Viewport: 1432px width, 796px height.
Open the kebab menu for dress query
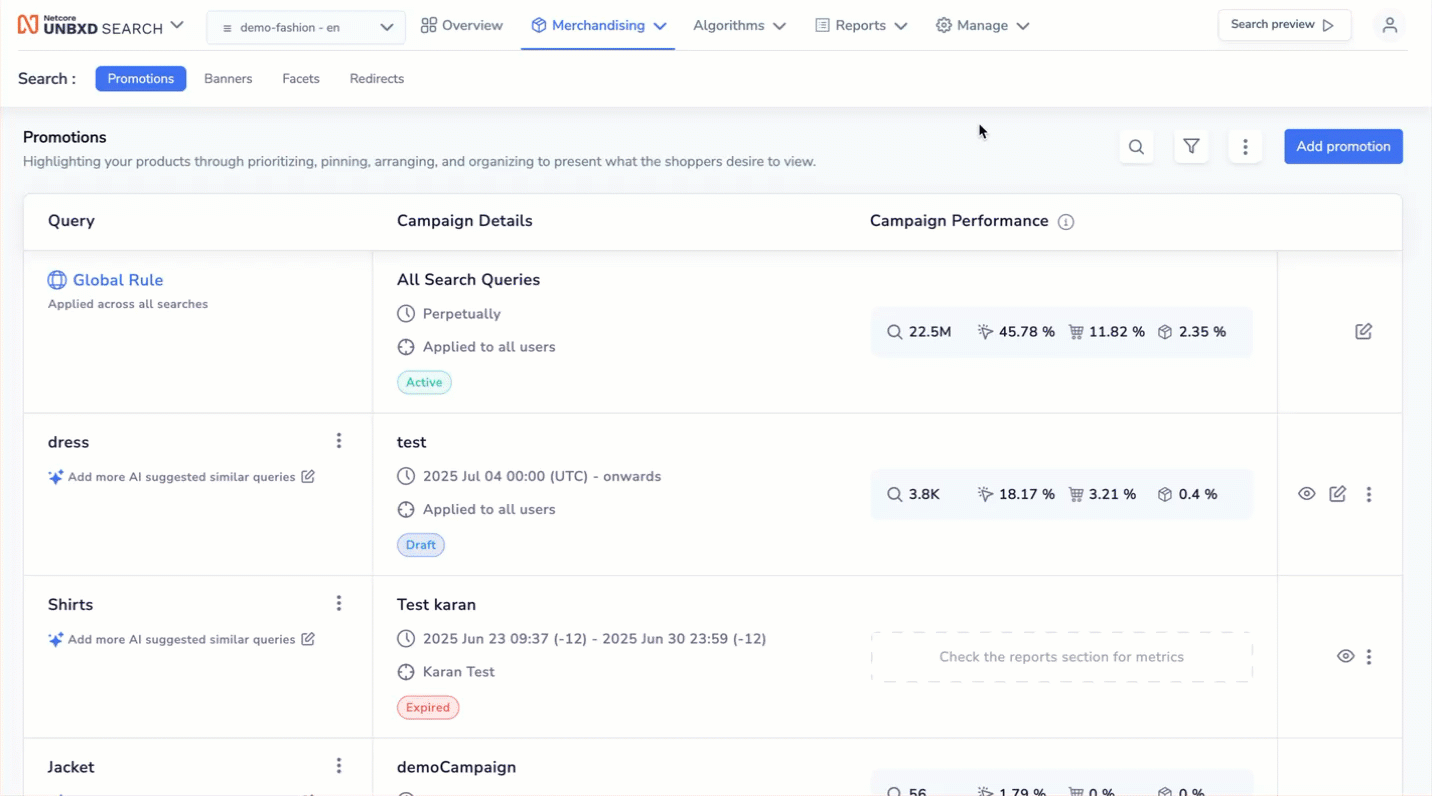[339, 441]
